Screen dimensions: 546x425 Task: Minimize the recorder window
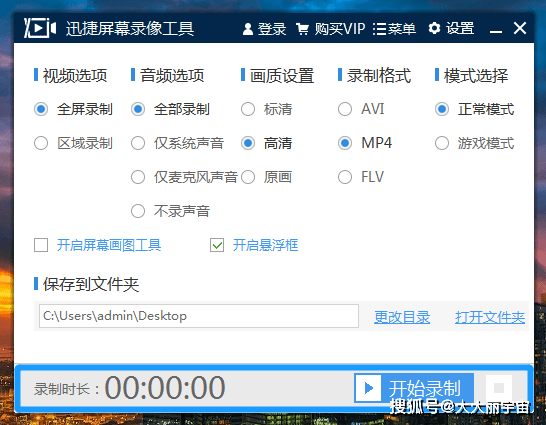(x=496, y=30)
